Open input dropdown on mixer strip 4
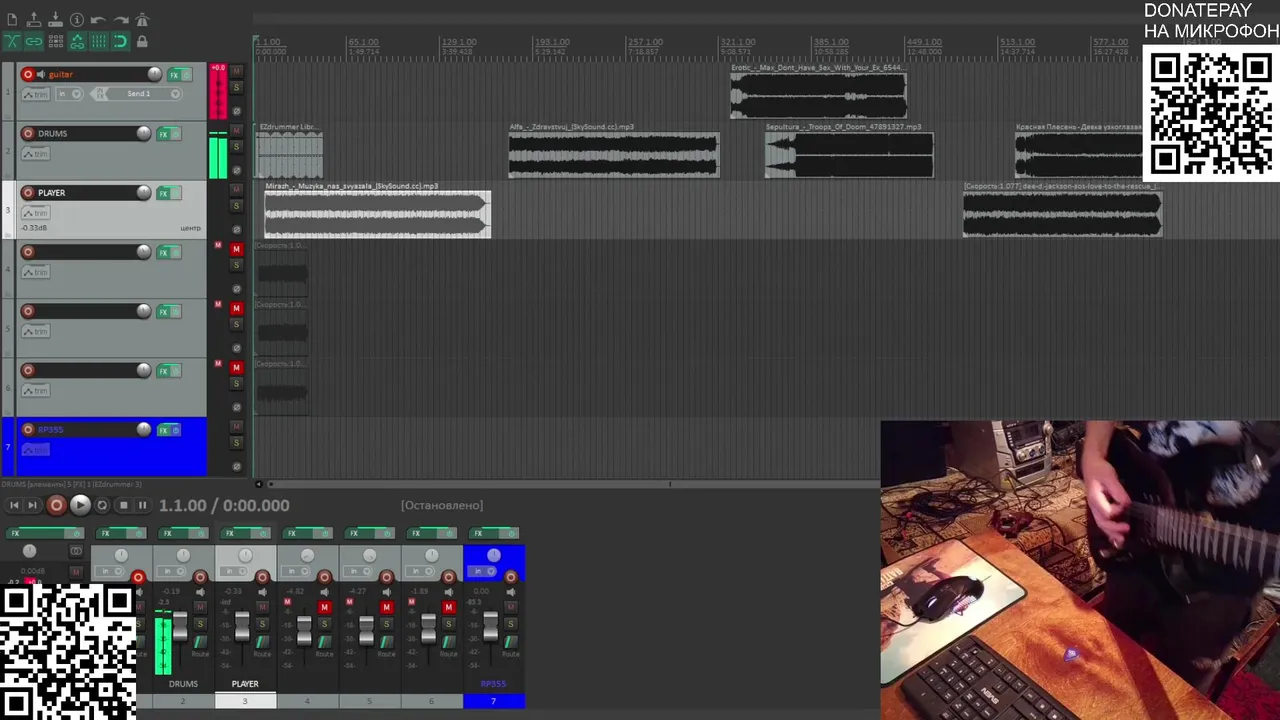The width and height of the screenshot is (1280, 720). pos(297,571)
